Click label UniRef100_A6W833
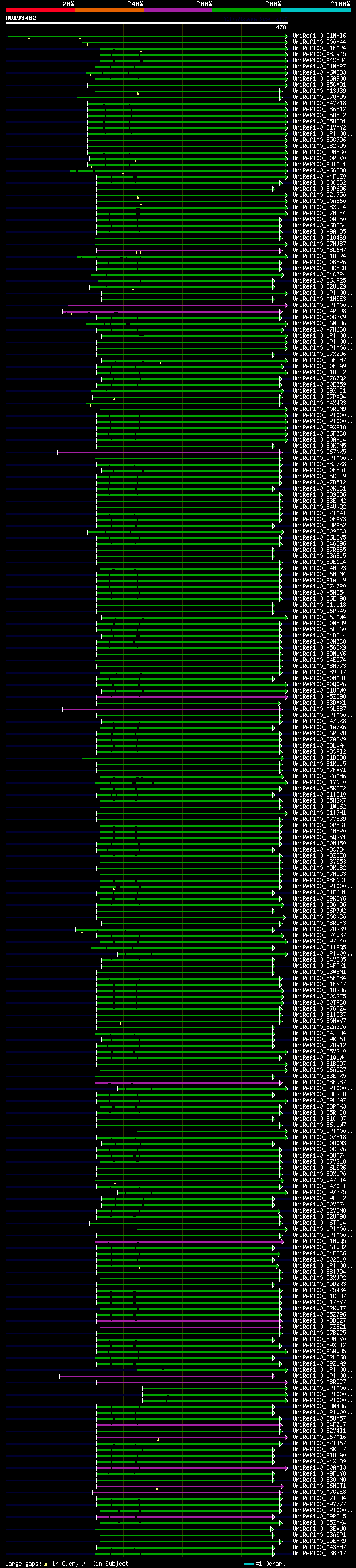 [x=319, y=73]
